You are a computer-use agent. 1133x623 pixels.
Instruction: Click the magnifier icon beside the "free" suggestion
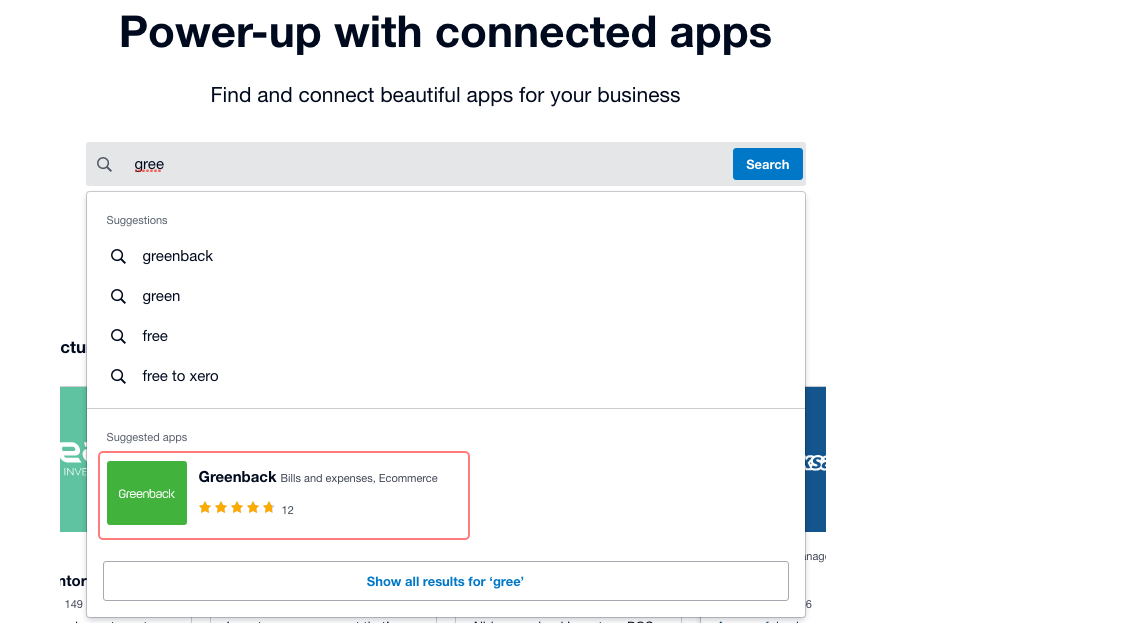118,337
